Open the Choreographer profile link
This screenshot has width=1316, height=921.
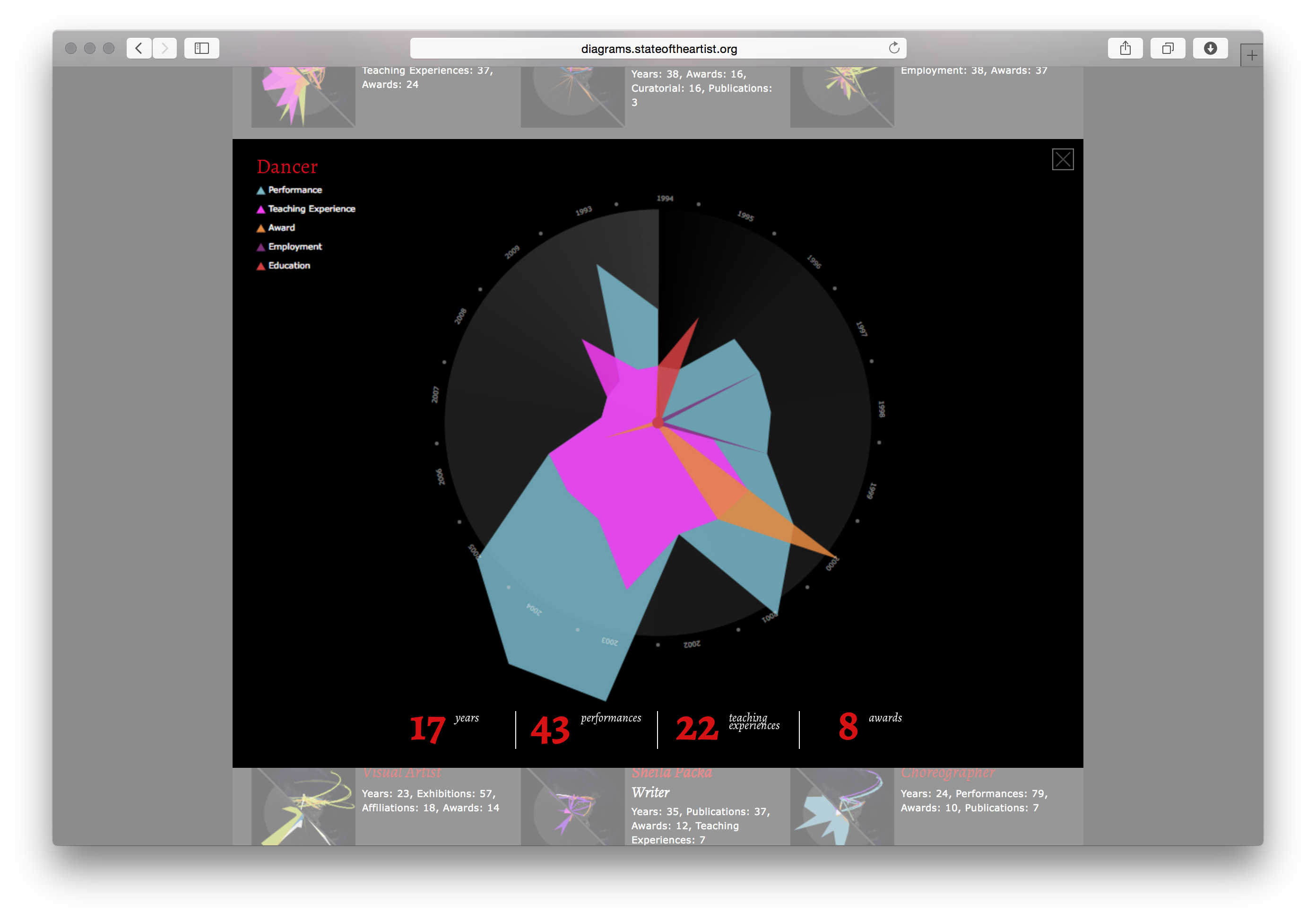point(947,772)
